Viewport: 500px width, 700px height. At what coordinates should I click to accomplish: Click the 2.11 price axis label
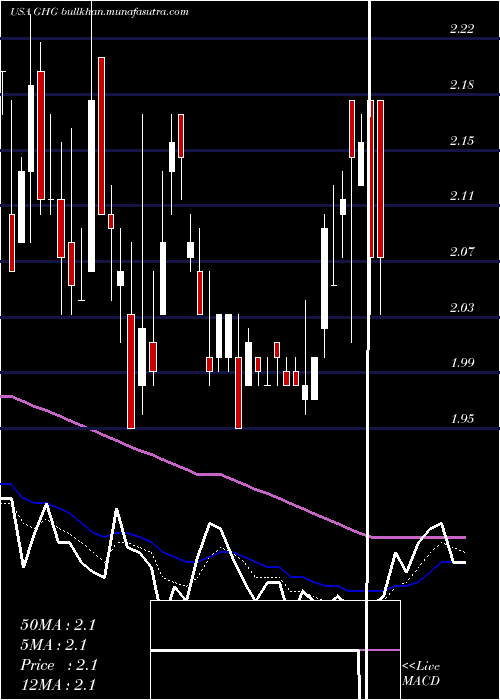pos(462,196)
